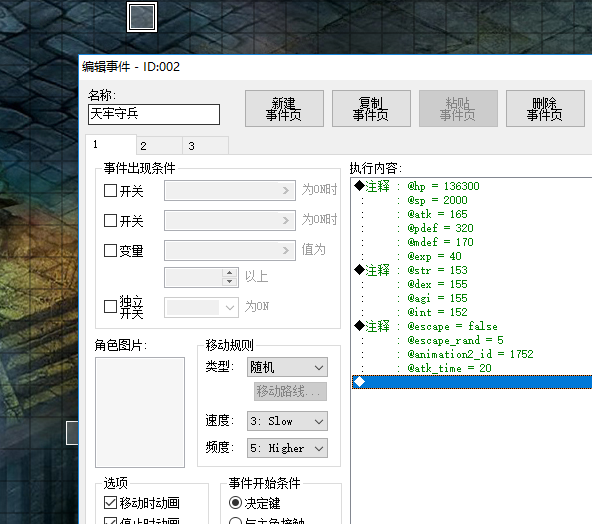Select the @atk = 165 line

(x=472, y=214)
